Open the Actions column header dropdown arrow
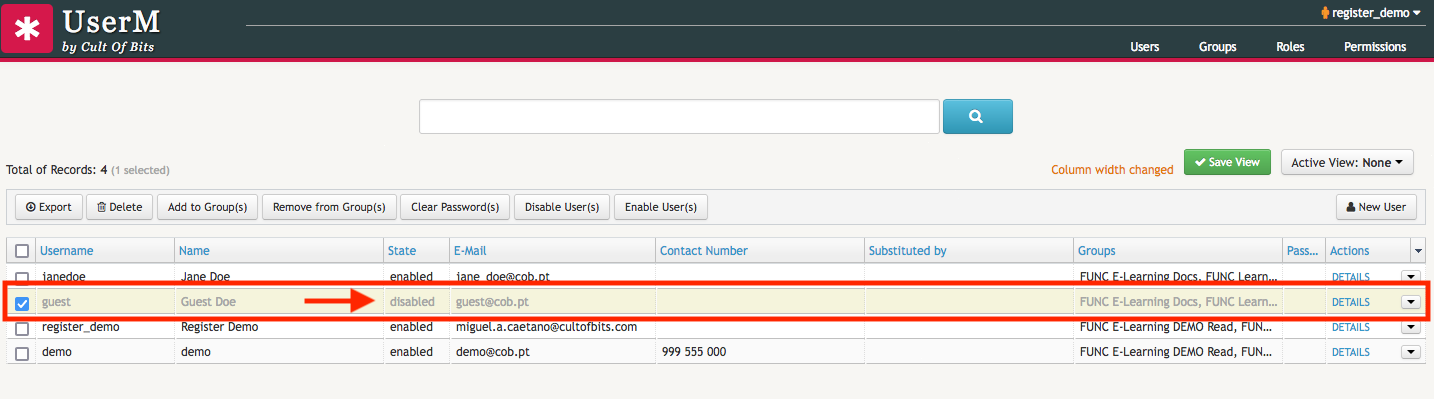Screen dimensions: 1434x399 pyautogui.click(x=1418, y=251)
